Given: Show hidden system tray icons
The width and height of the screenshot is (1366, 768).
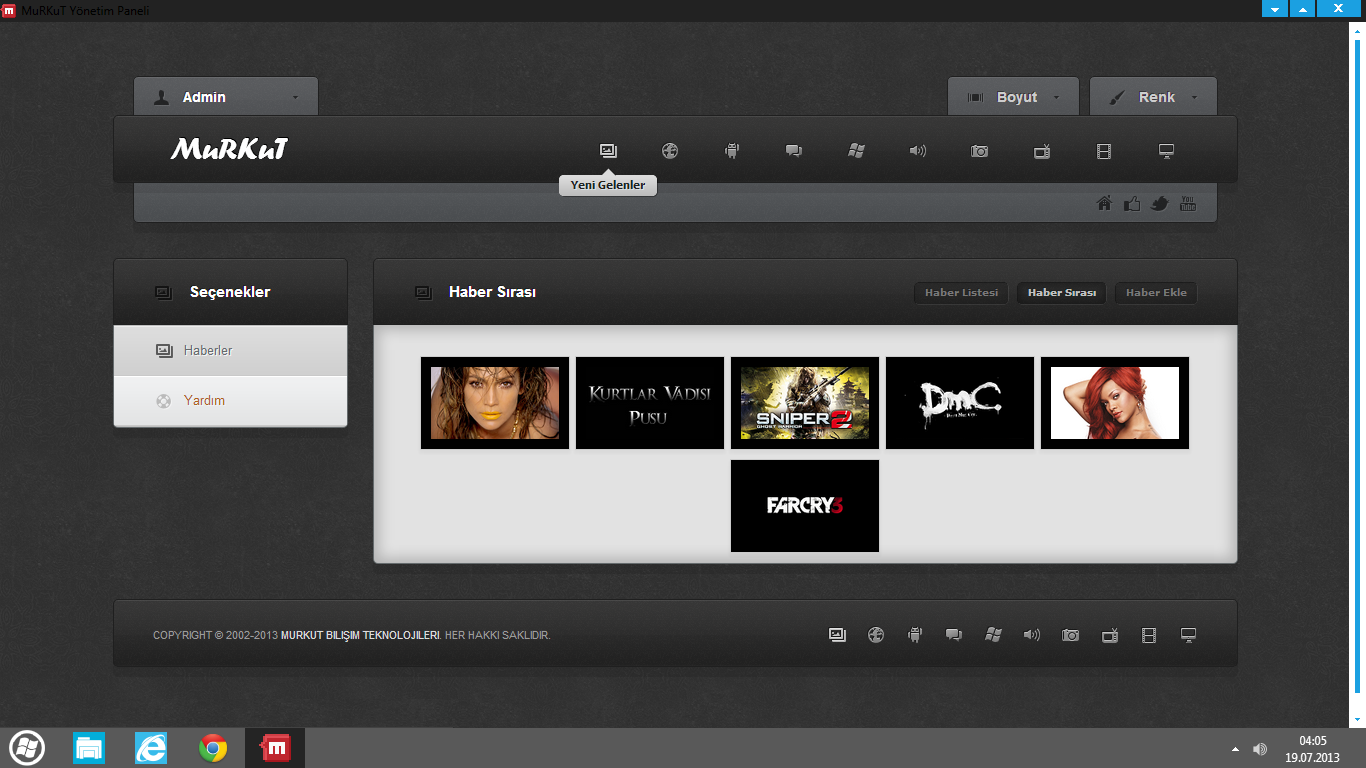Looking at the screenshot, I should 1235,749.
